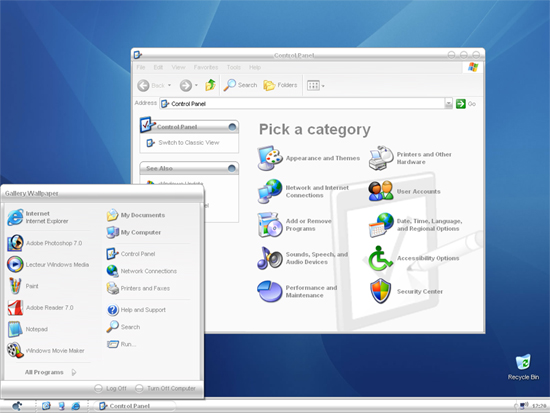Click Internet Explorer quick launch icon
The width and height of the screenshot is (550, 413).
(x=75, y=406)
